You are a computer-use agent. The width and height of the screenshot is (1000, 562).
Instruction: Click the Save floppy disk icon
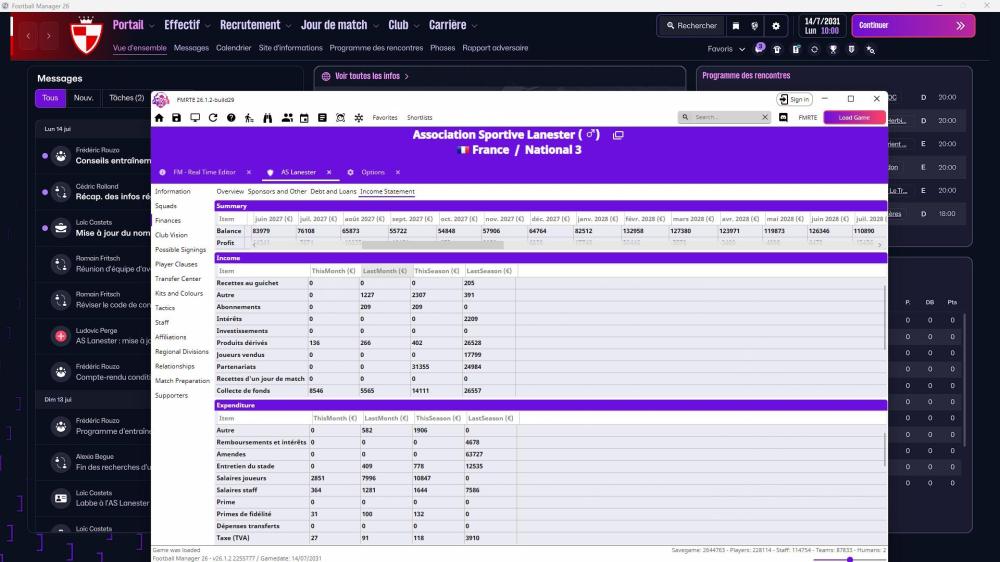click(177, 118)
